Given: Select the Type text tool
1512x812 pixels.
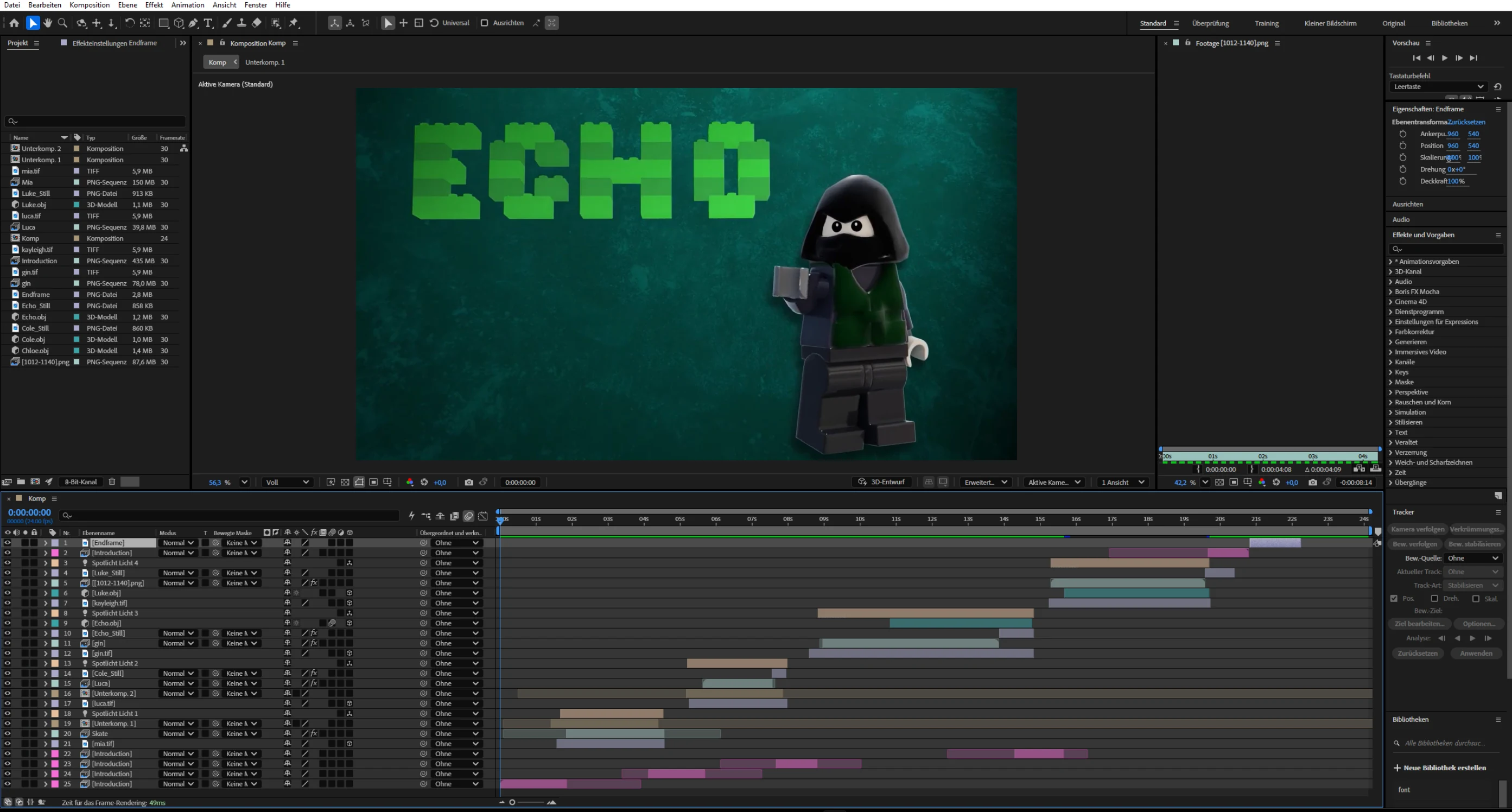Looking at the screenshot, I should pos(208,23).
